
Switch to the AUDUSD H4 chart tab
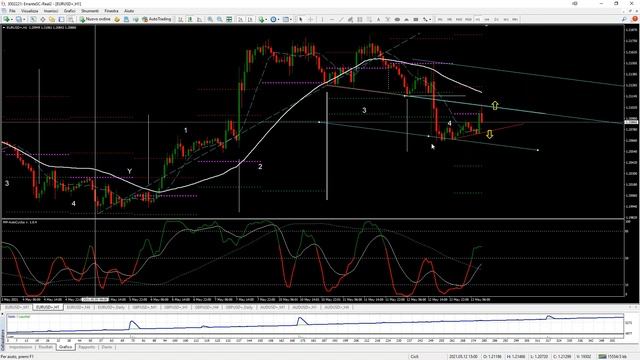[336, 307]
